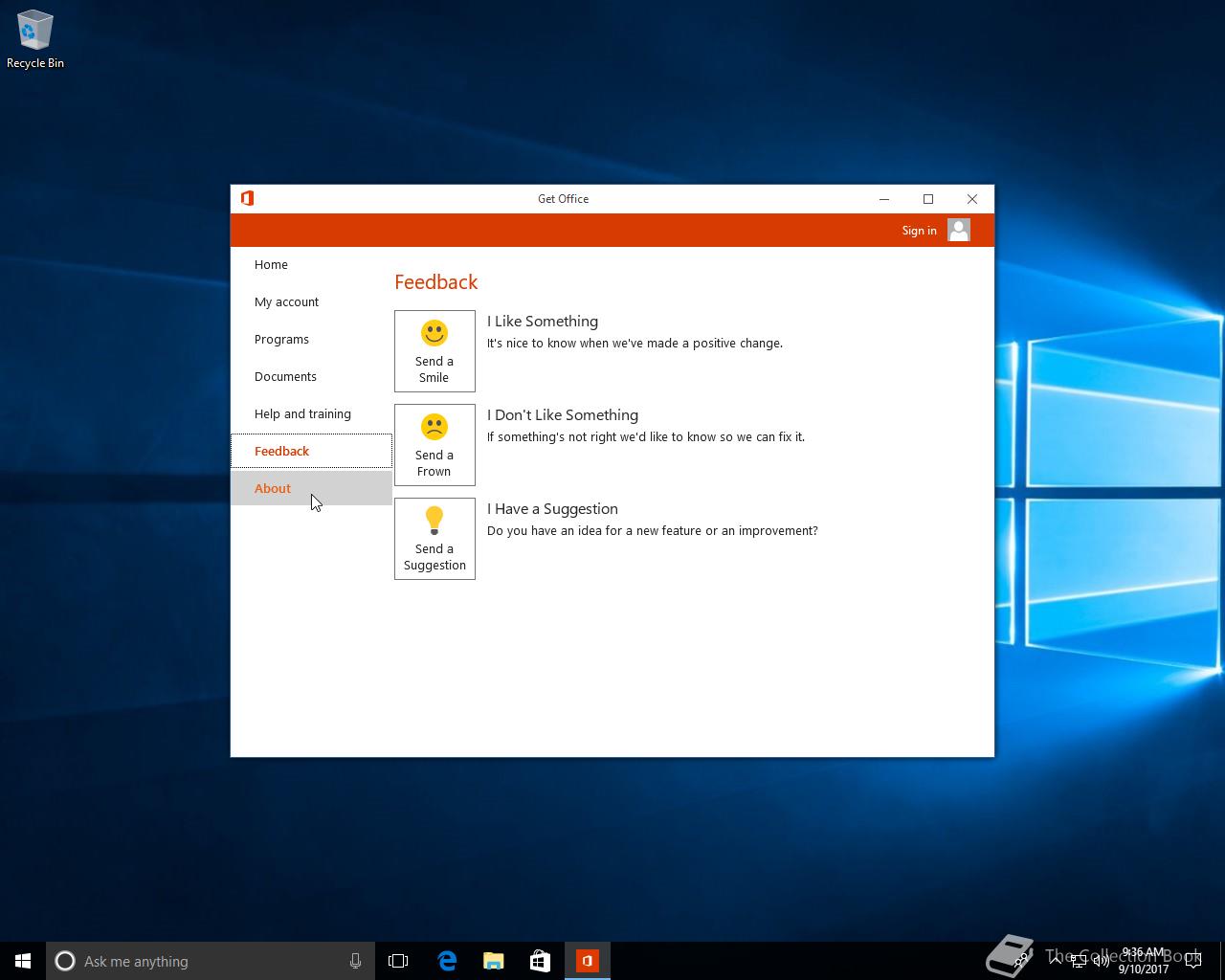The width and height of the screenshot is (1225, 980).
Task: Select Feedback in the sidebar
Action: pyautogui.click(x=311, y=451)
